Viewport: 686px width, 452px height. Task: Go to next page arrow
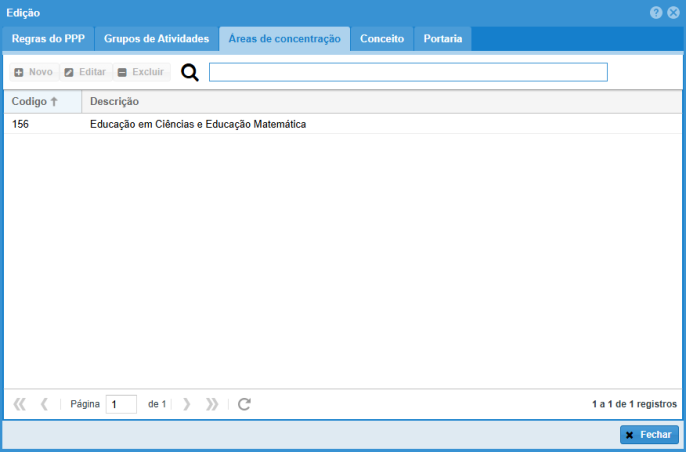187,404
